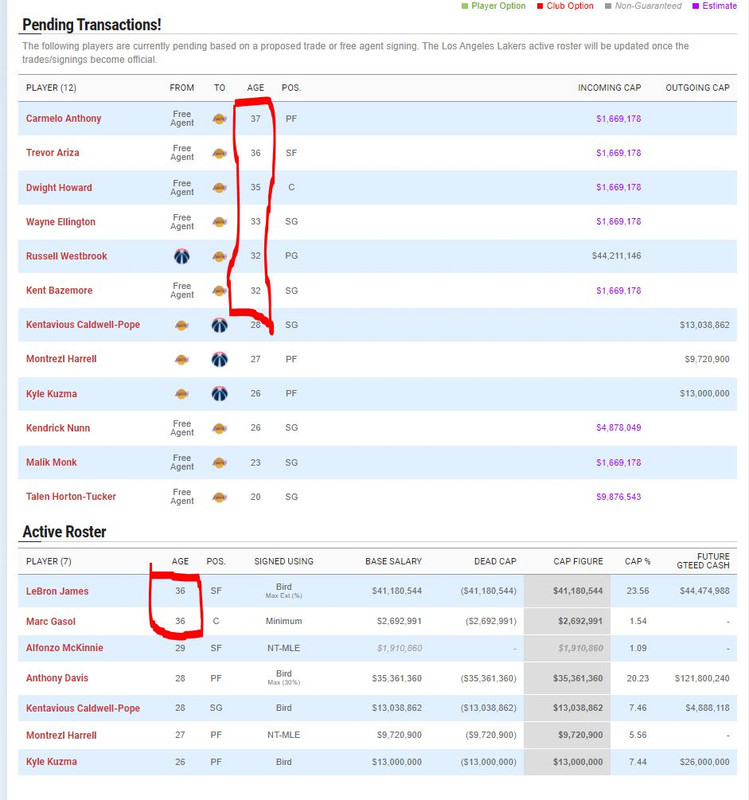Click Lakers logo in pending Caldwell-Pope row
The image size is (749, 800).
[182, 325]
